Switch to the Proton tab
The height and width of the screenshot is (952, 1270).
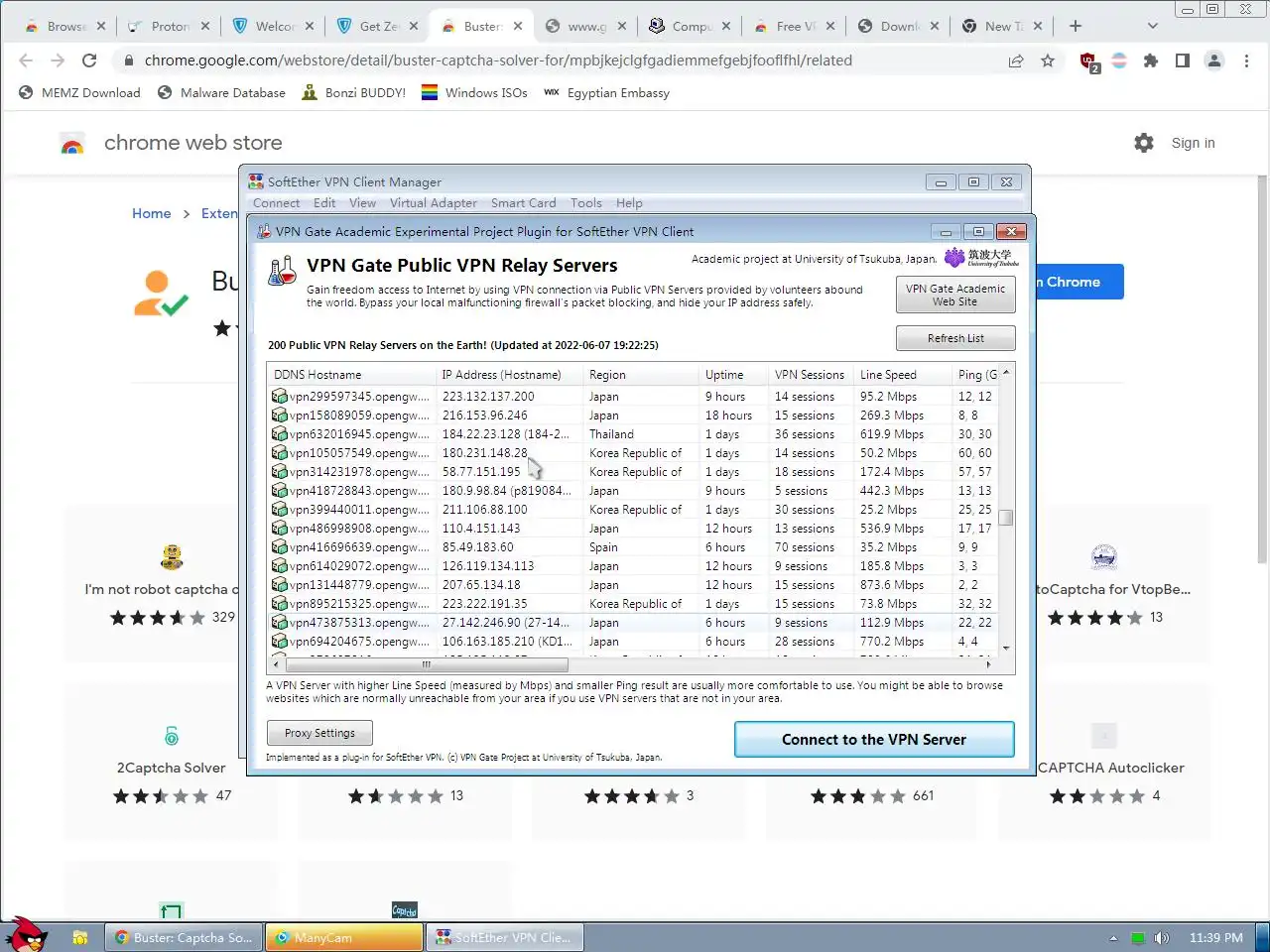(170, 26)
